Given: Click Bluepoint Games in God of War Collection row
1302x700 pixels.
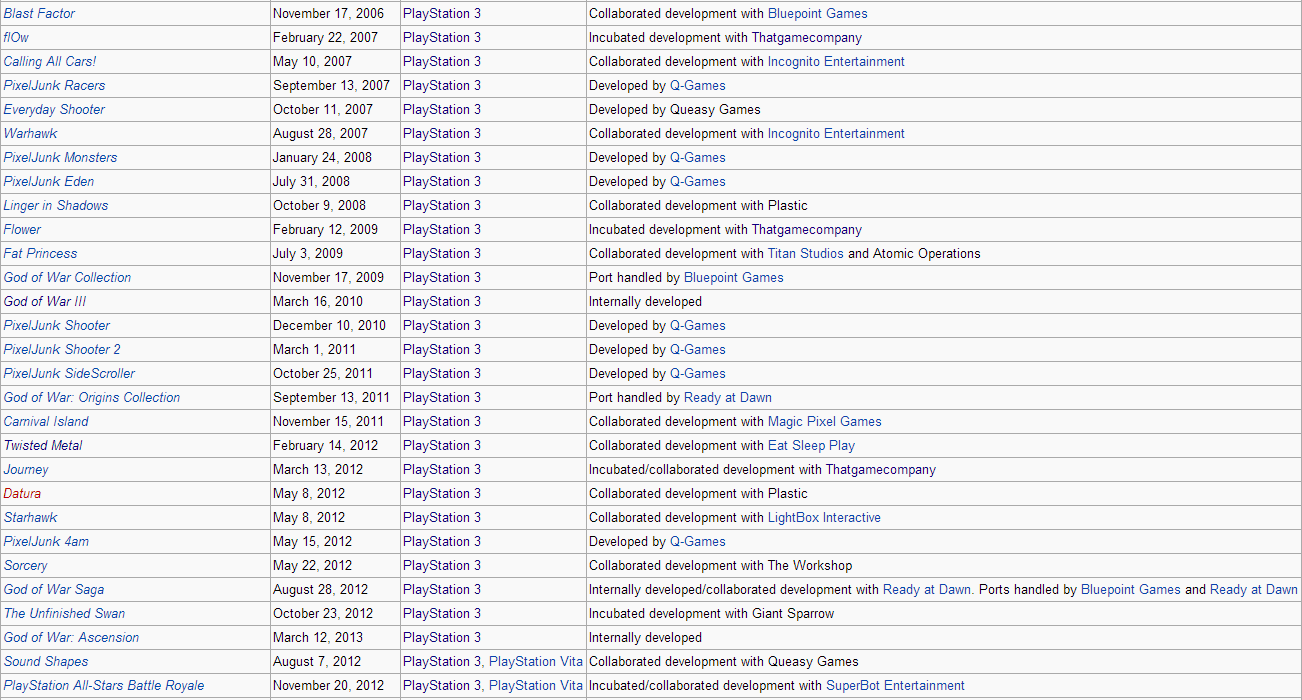Looking at the screenshot, I should tap(734, 277).
